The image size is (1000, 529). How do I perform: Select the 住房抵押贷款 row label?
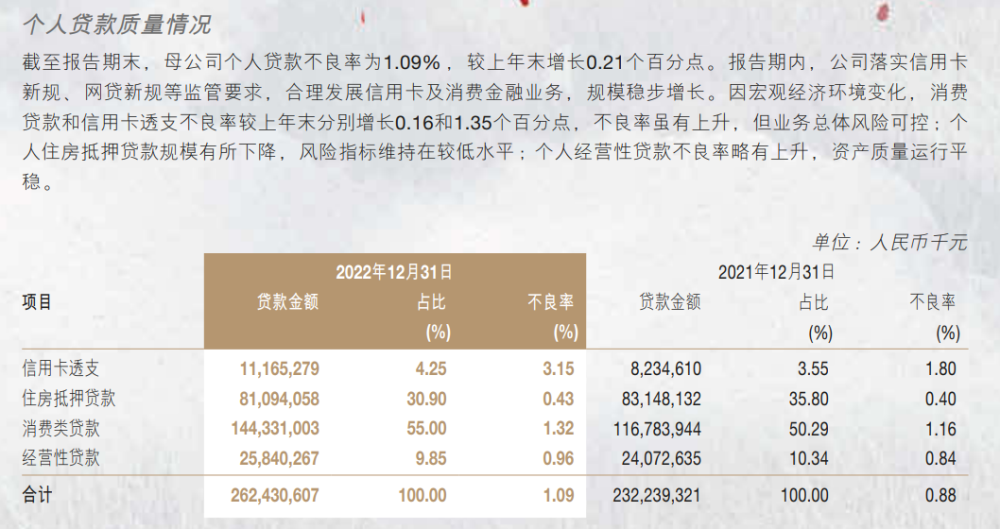coord(69,399)
